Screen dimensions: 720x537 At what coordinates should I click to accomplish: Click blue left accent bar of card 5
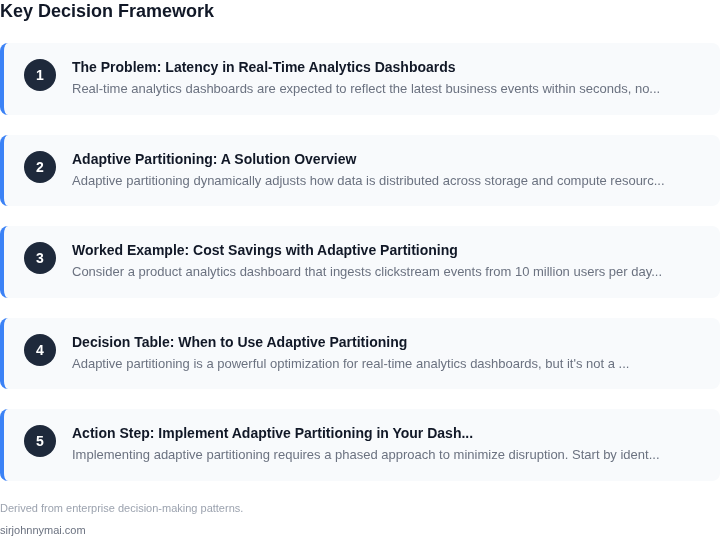2,445
